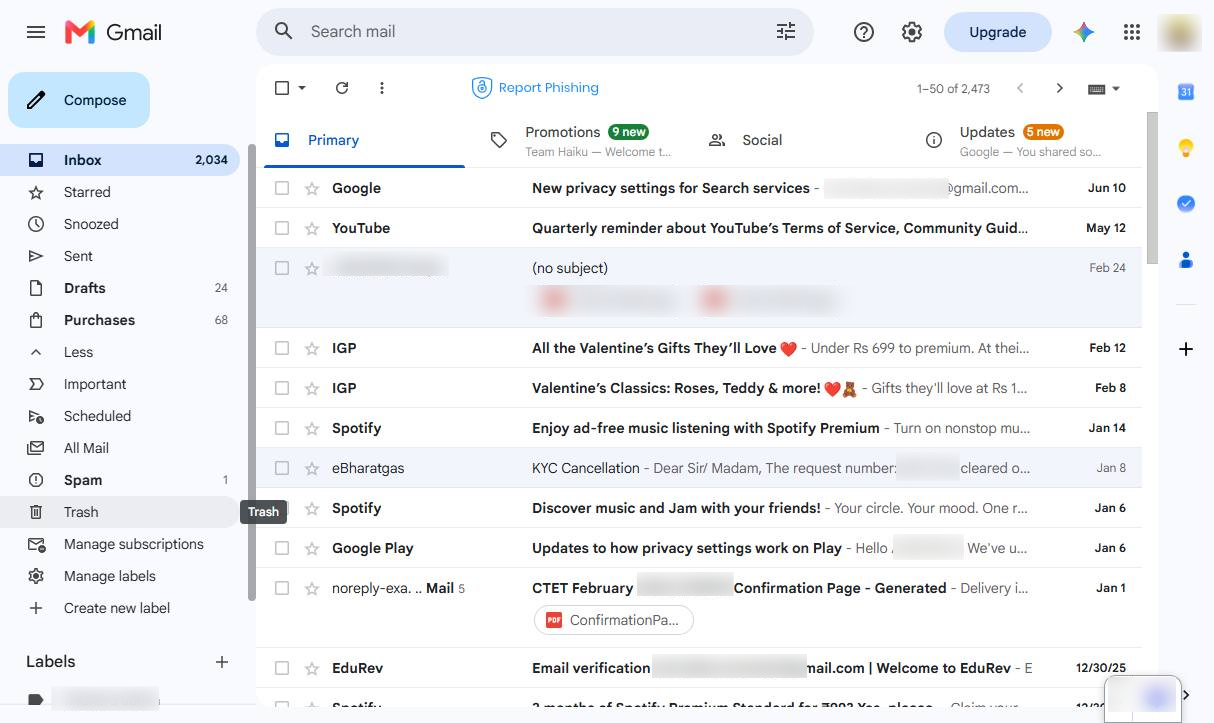
Task: Open Google Keep side panel
Action: 1186,148
